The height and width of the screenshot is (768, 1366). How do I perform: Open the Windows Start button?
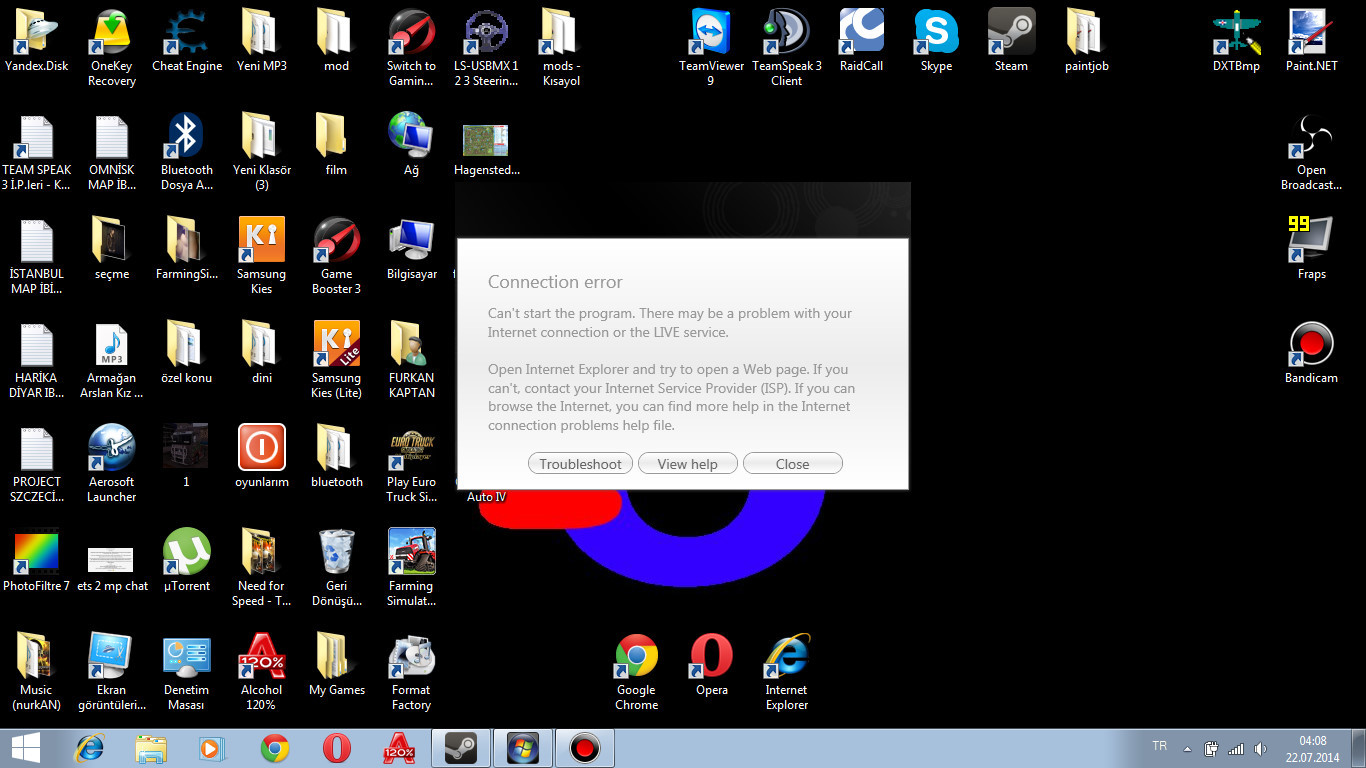(x=26, y=748)
